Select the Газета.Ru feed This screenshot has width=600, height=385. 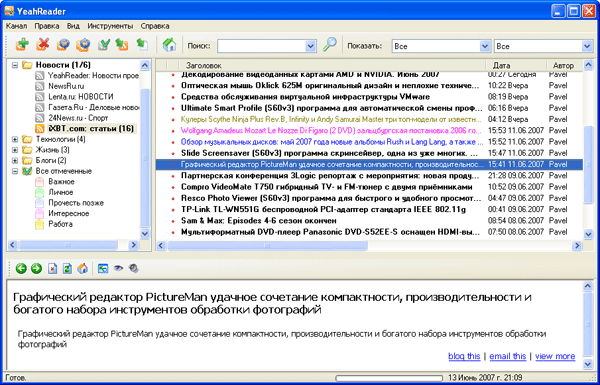(93, 108)
